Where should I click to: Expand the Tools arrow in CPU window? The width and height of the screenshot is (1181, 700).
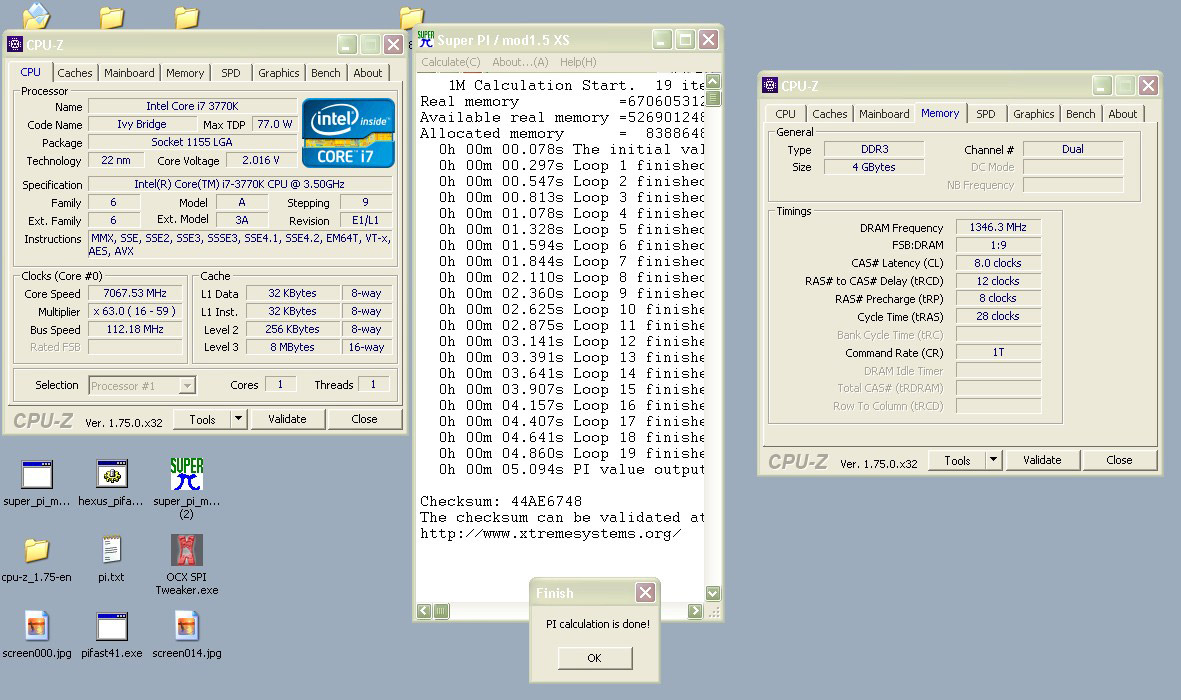pos(238,419)
